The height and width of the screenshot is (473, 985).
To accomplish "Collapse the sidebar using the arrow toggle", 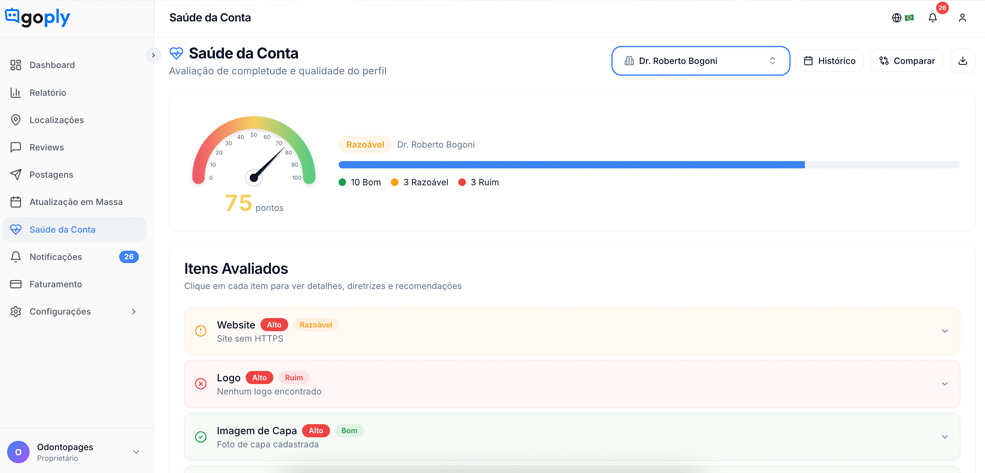I will point(153,55).
